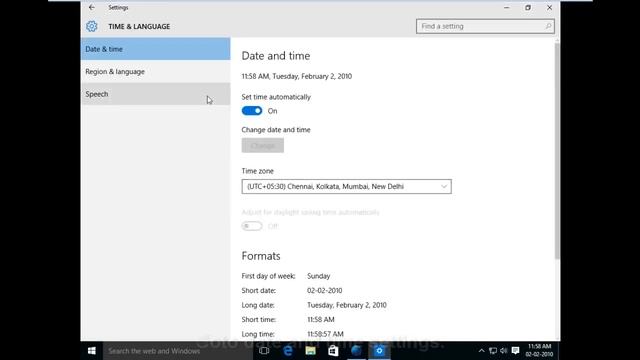Select the Date & time tab
The image size is (640, 360).
(156, 49)
